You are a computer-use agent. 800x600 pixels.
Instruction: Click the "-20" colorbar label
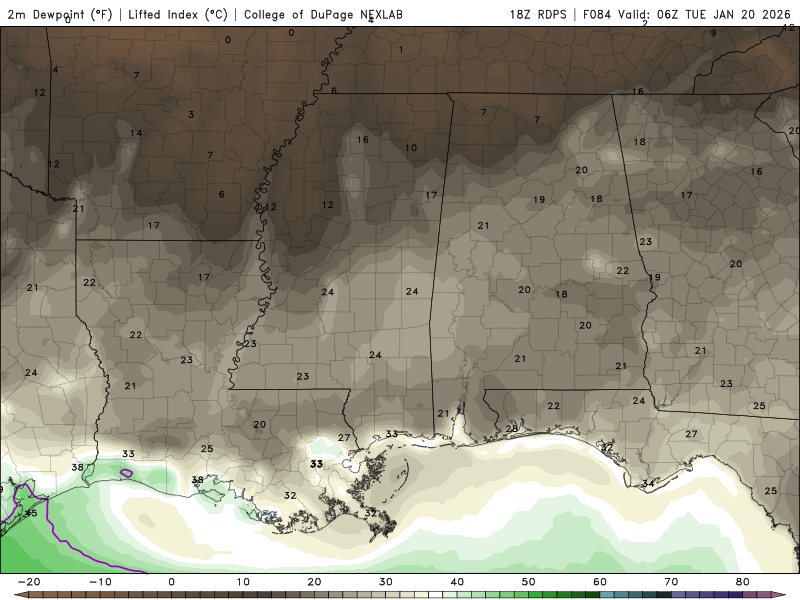(x=29, y=582)
